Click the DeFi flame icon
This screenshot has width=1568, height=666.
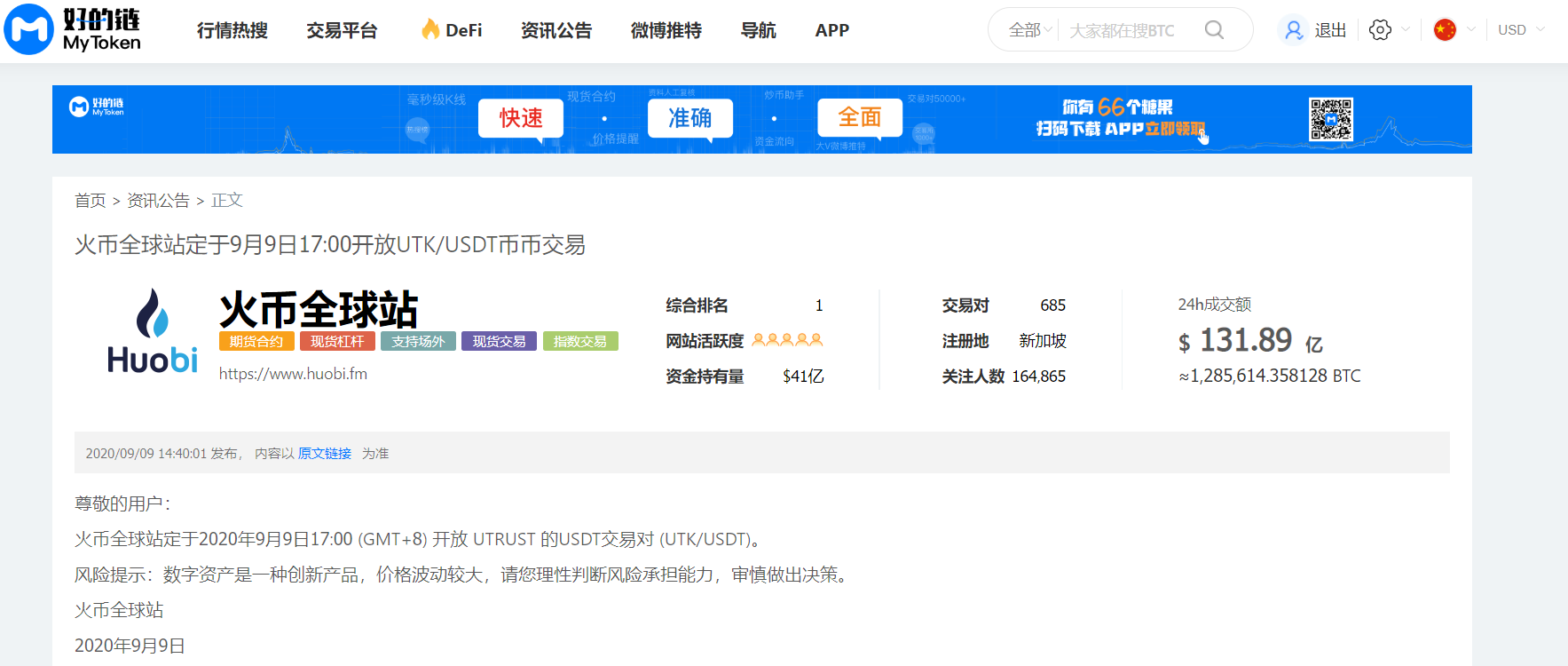point(430,29)
